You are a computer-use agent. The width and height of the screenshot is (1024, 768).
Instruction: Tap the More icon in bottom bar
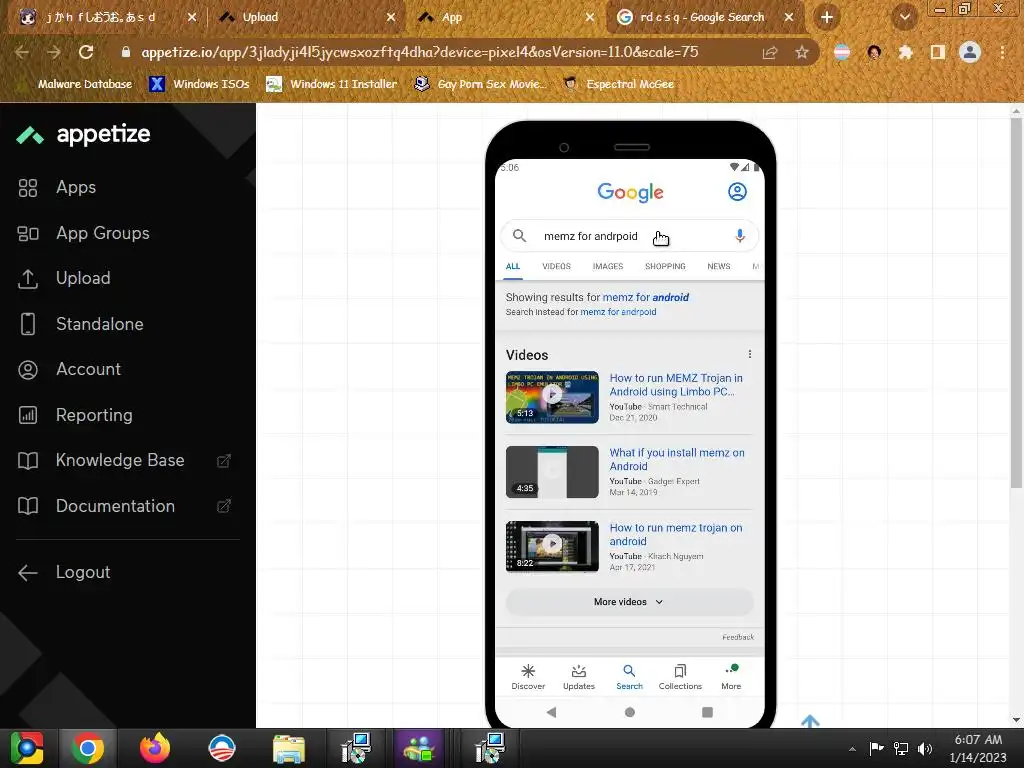(731, 677)
